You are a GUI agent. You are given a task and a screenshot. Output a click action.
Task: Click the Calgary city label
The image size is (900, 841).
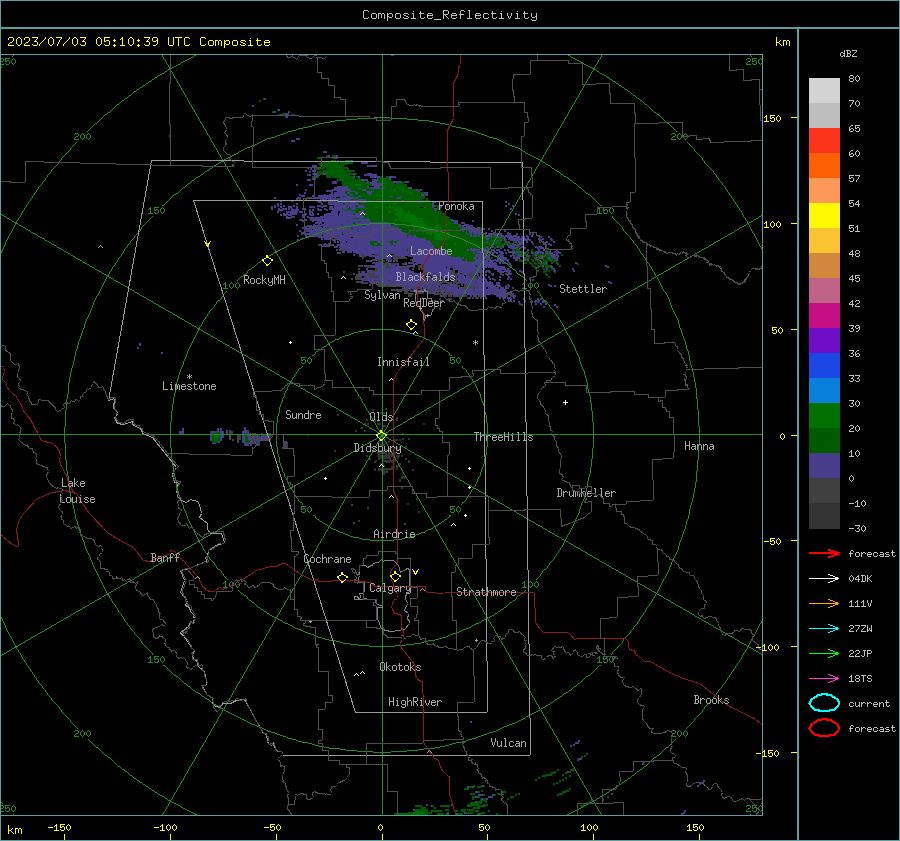(x=390, y=588)
